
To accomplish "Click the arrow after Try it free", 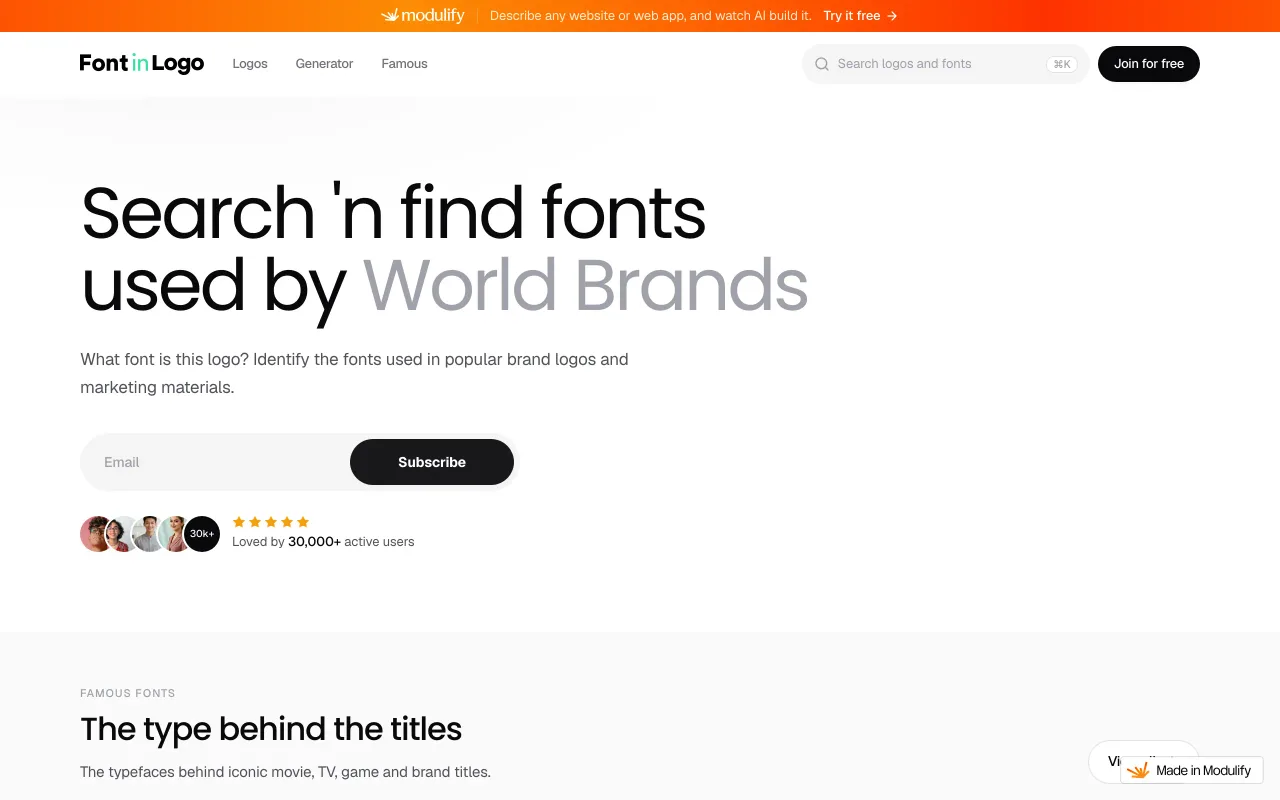I will point(892,16).
